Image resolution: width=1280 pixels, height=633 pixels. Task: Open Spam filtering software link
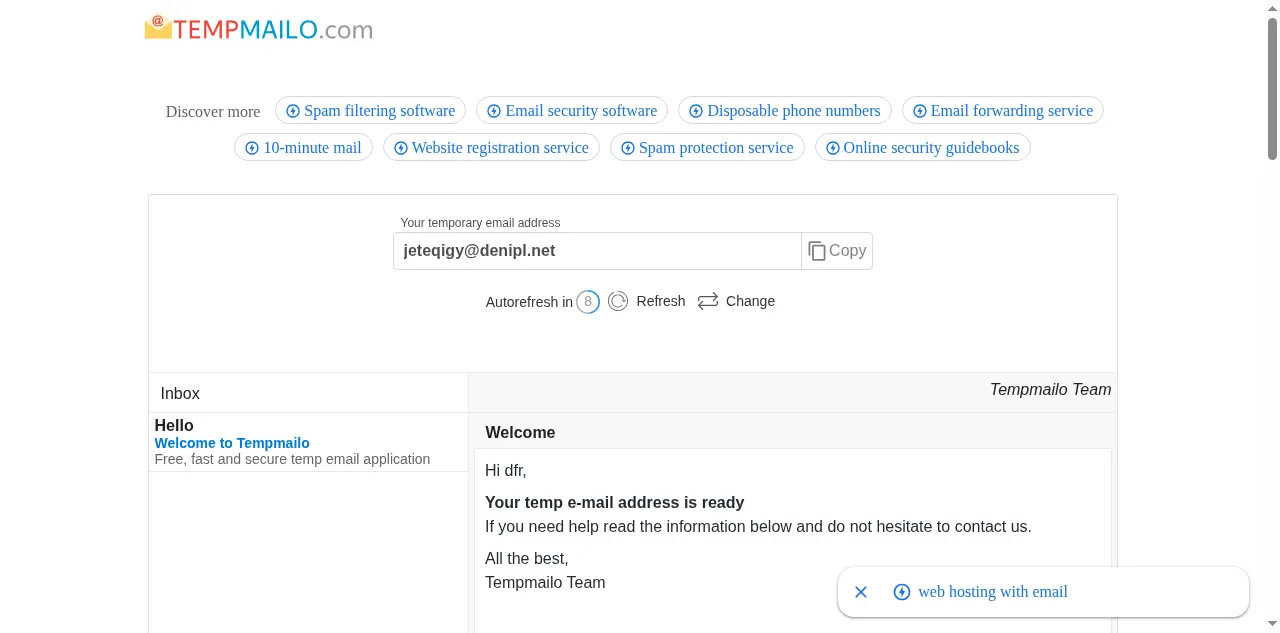370,110
